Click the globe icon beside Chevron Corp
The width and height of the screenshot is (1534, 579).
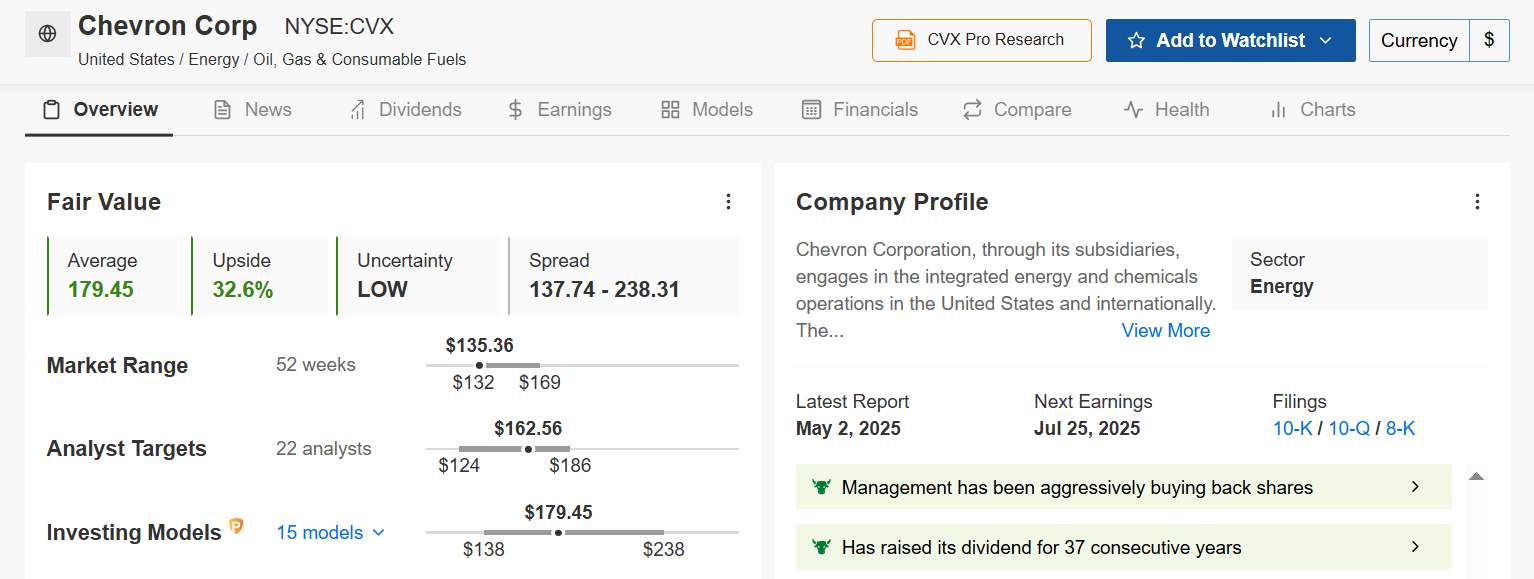coord(47,34)
